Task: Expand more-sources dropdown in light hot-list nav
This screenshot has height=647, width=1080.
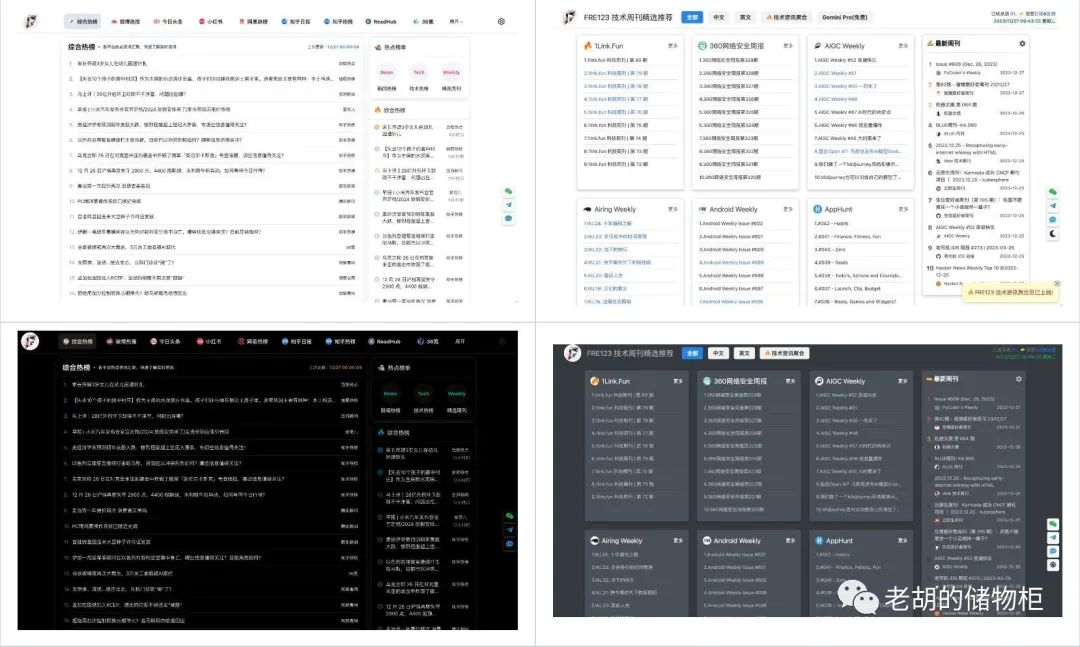Action: [x=456, y=21]
